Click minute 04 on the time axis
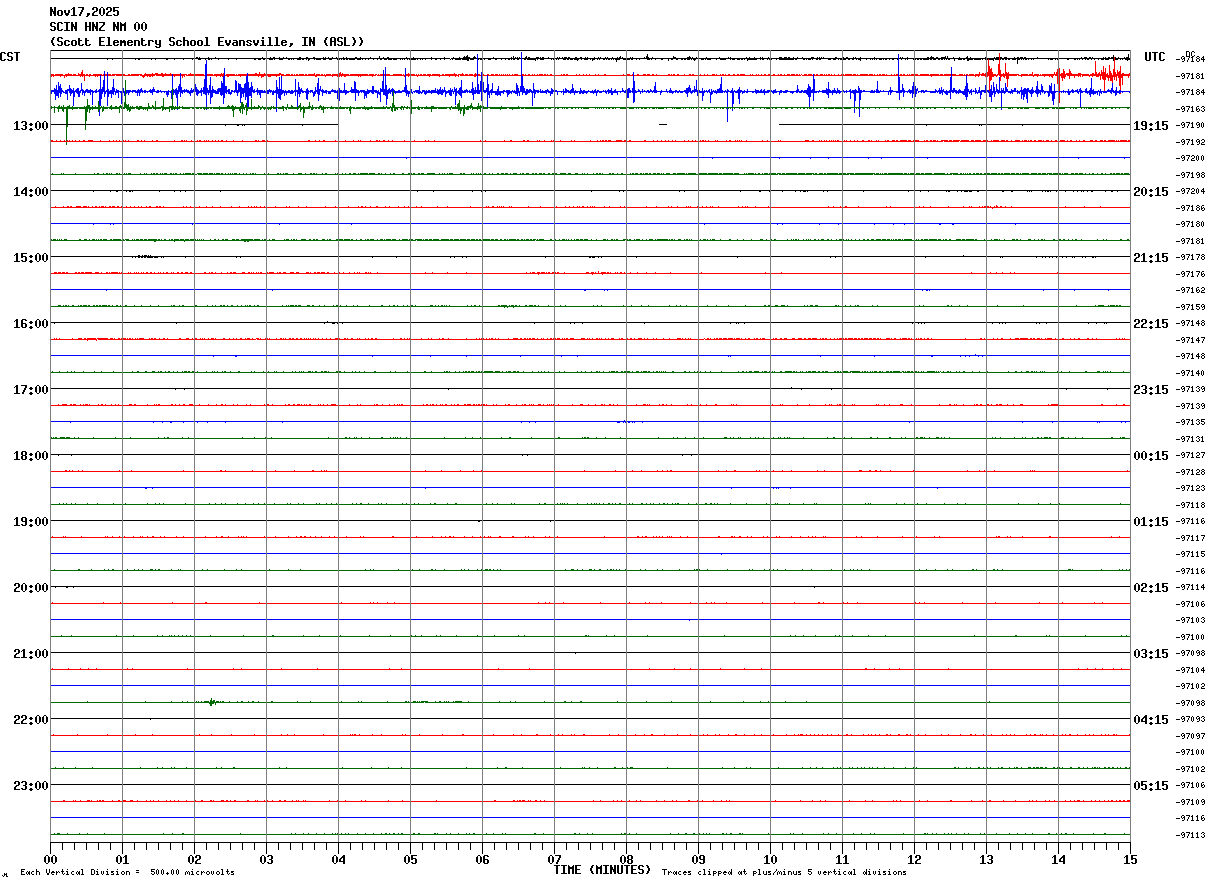 click(338, 860)
